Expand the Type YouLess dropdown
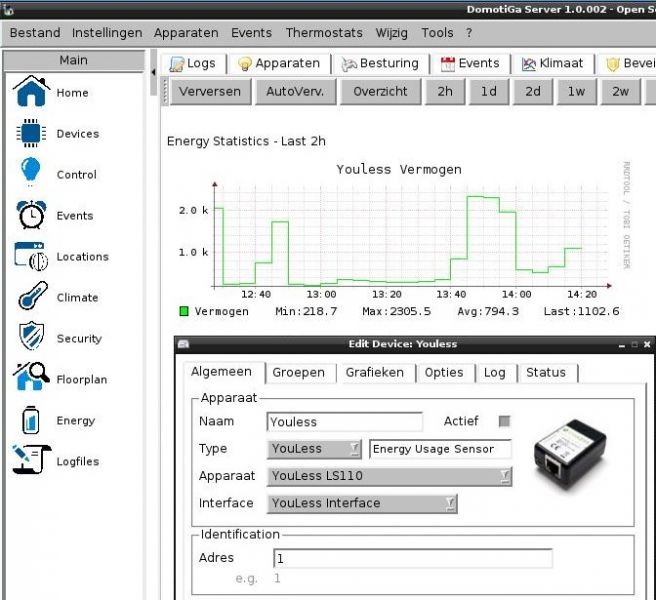The image size is (656, 600). click(x=315, y=449)
